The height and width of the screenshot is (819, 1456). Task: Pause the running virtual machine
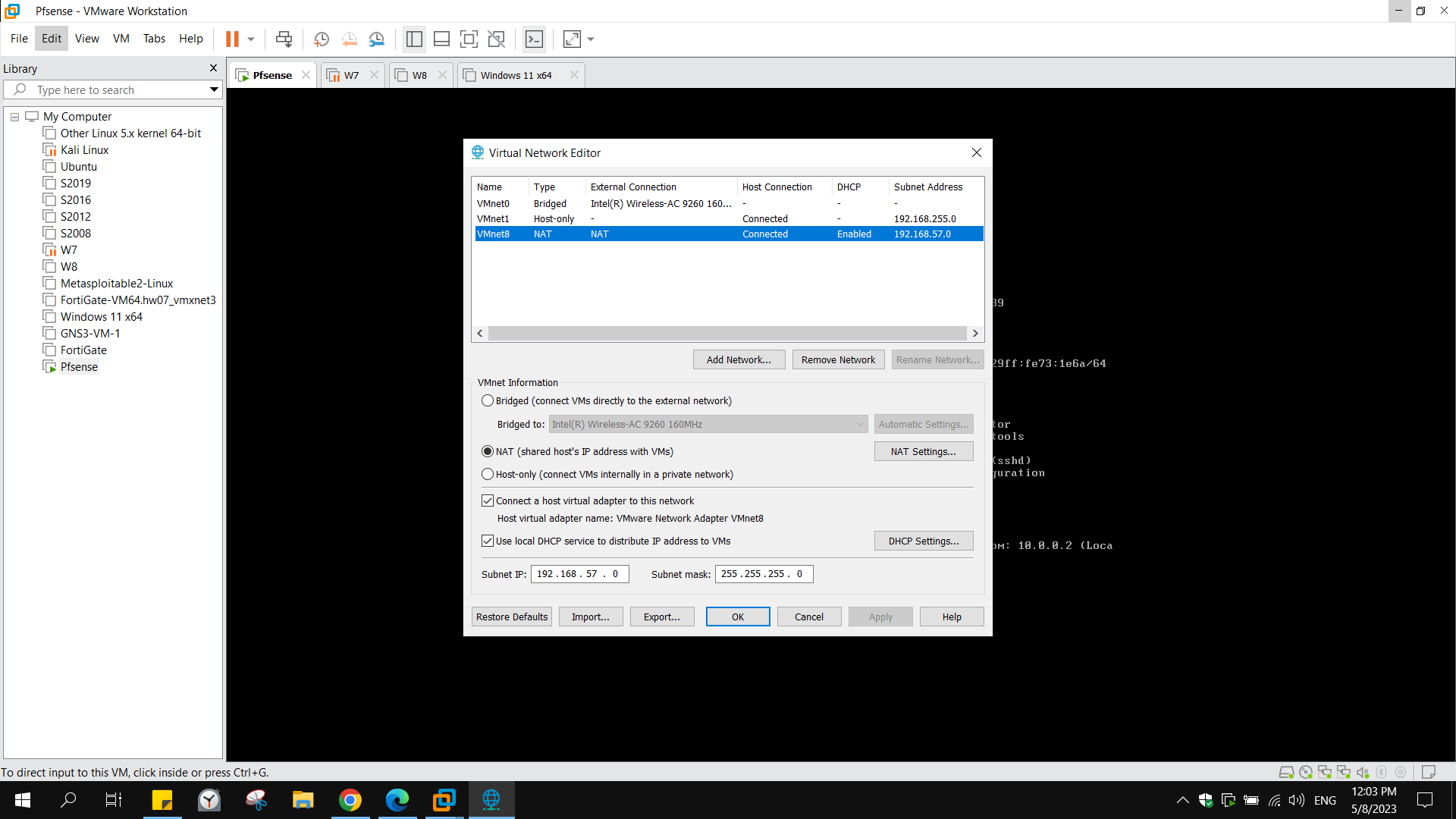(x=231, y=39)
